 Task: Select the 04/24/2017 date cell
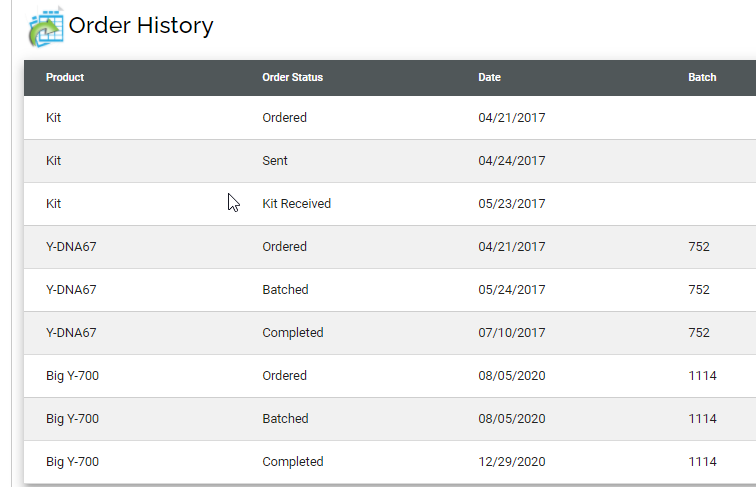512,161
